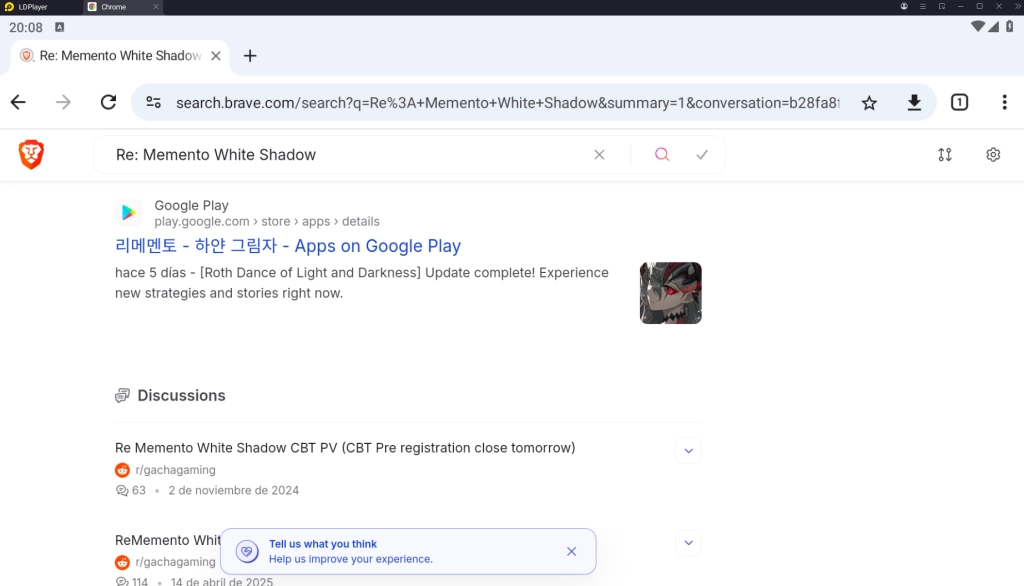
Task: Click the Discussions heading
Action: [x=182, y=396]
